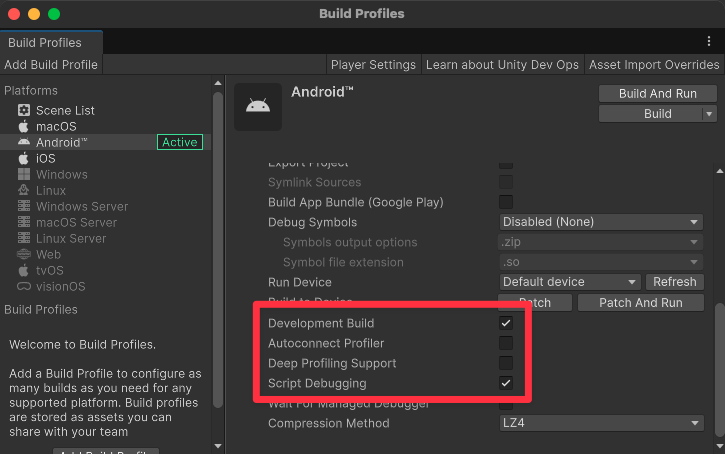Click the large Android platform thumbnail
Viewport: 725px width, 454px height.
click(x=258, y=107)
